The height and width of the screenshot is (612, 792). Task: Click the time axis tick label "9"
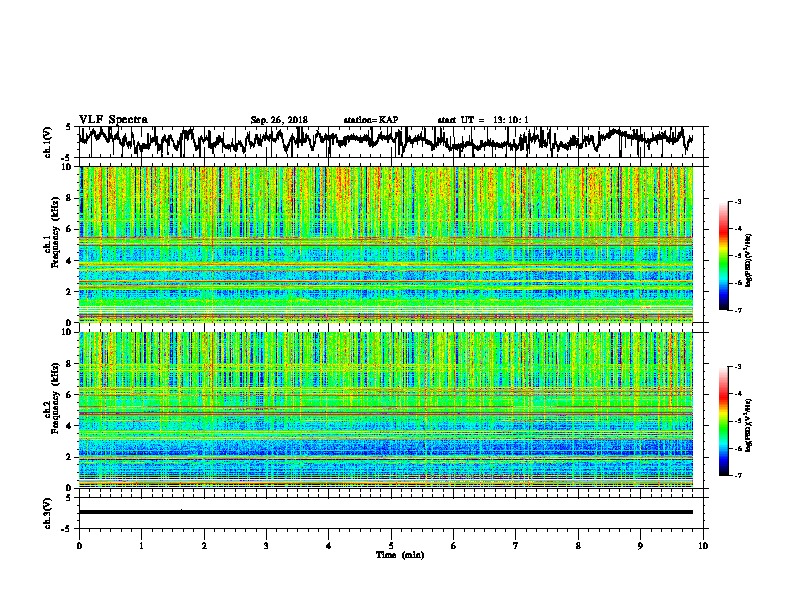click(640, 546)
